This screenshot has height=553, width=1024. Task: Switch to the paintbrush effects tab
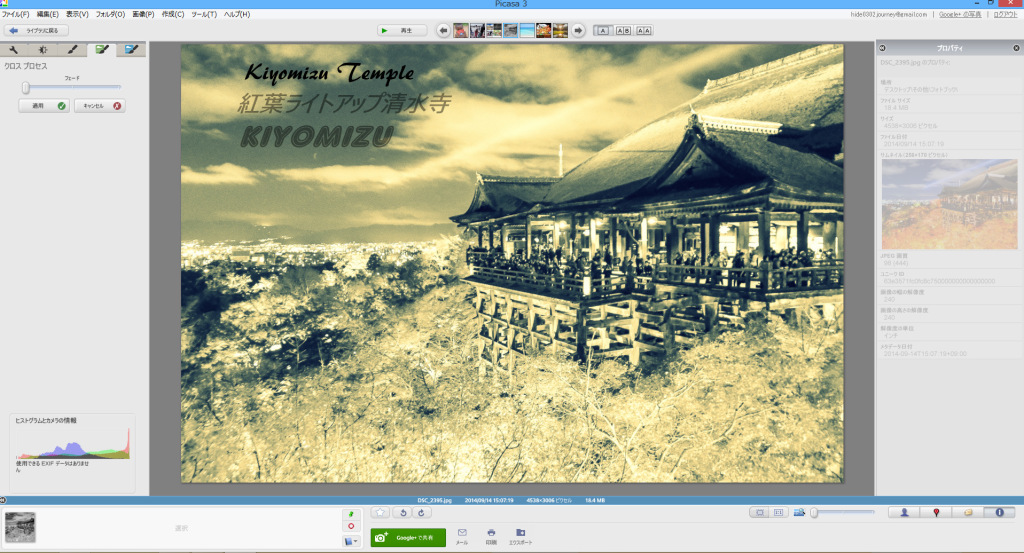click(x=72, y=49)
